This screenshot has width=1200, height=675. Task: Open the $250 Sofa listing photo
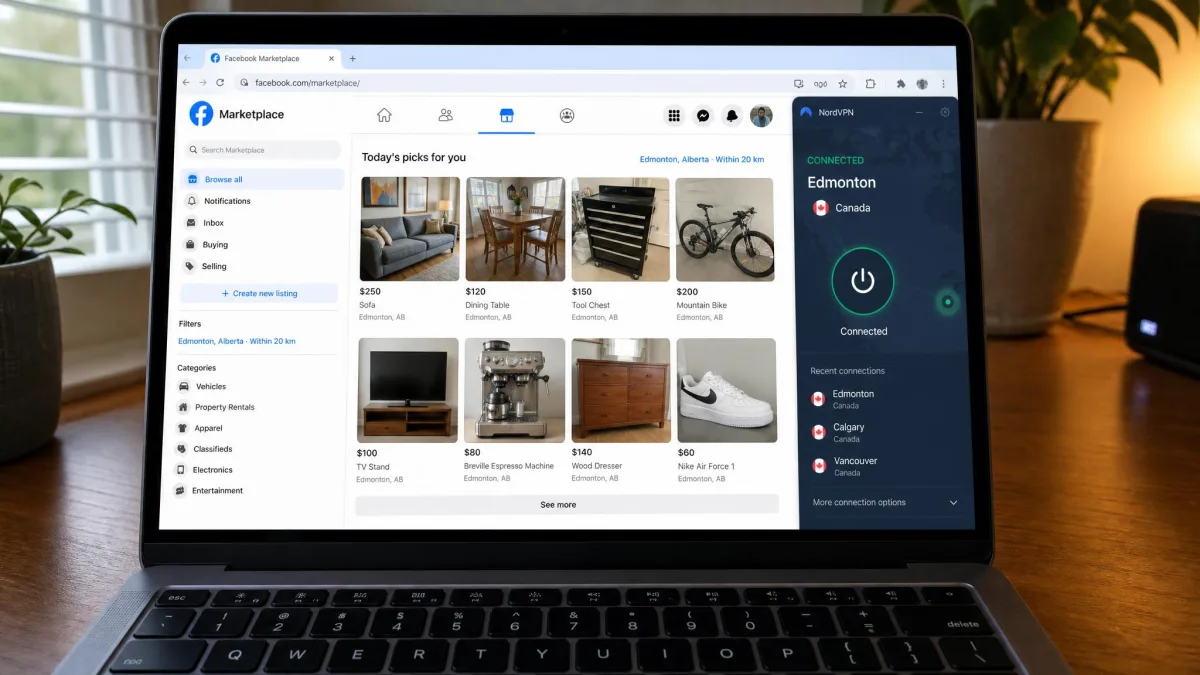coord(410,229)
